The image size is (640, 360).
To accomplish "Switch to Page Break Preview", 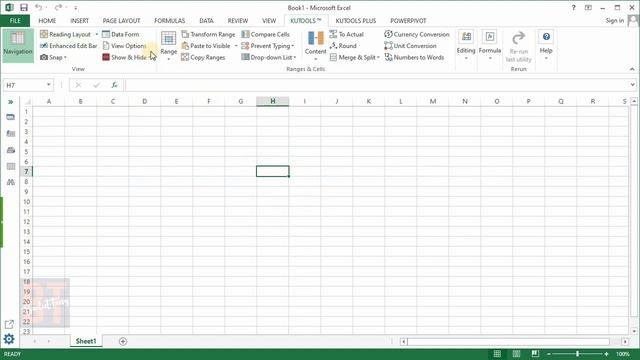I will (535, 354).
